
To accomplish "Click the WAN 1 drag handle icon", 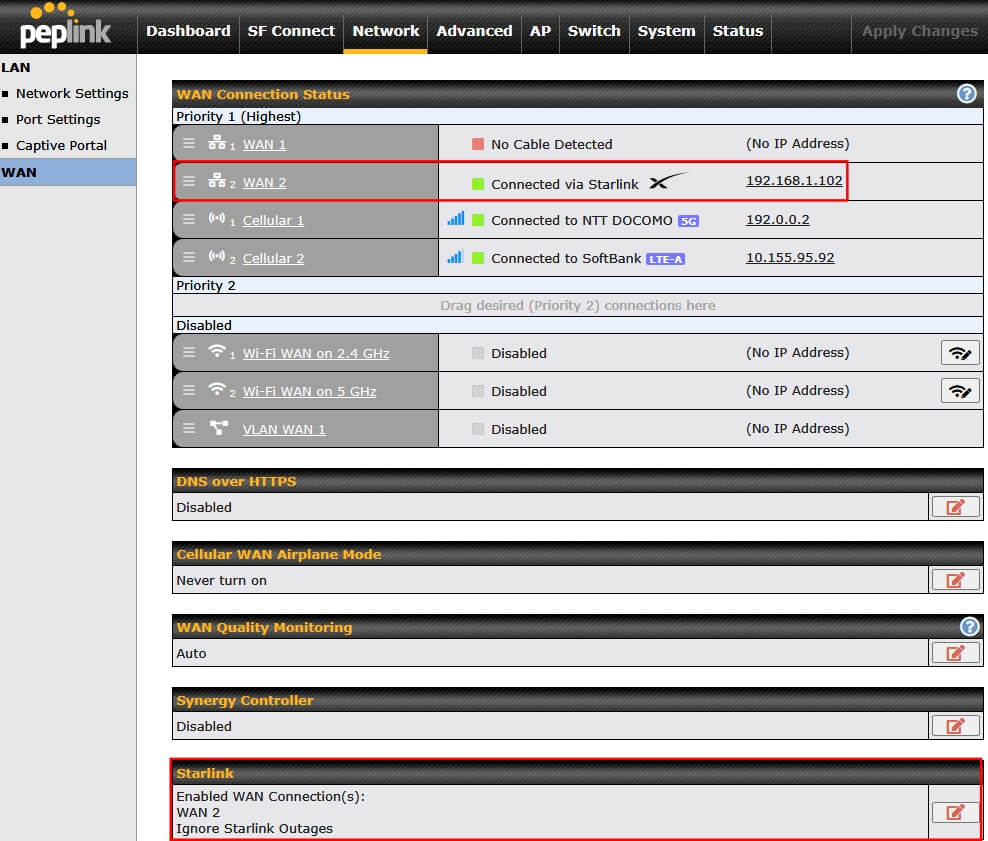I will [x=189, y=144].
